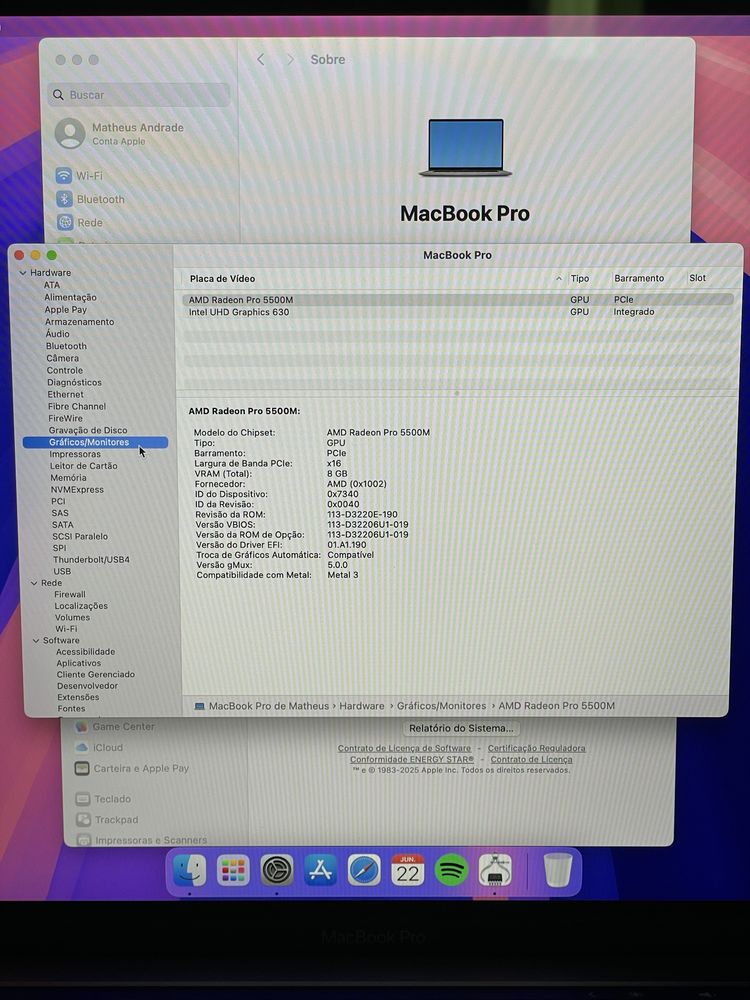The height and width of the screenshot is (1000, 750).
Task: Click the Buscar search field
Action: (138, 94)
